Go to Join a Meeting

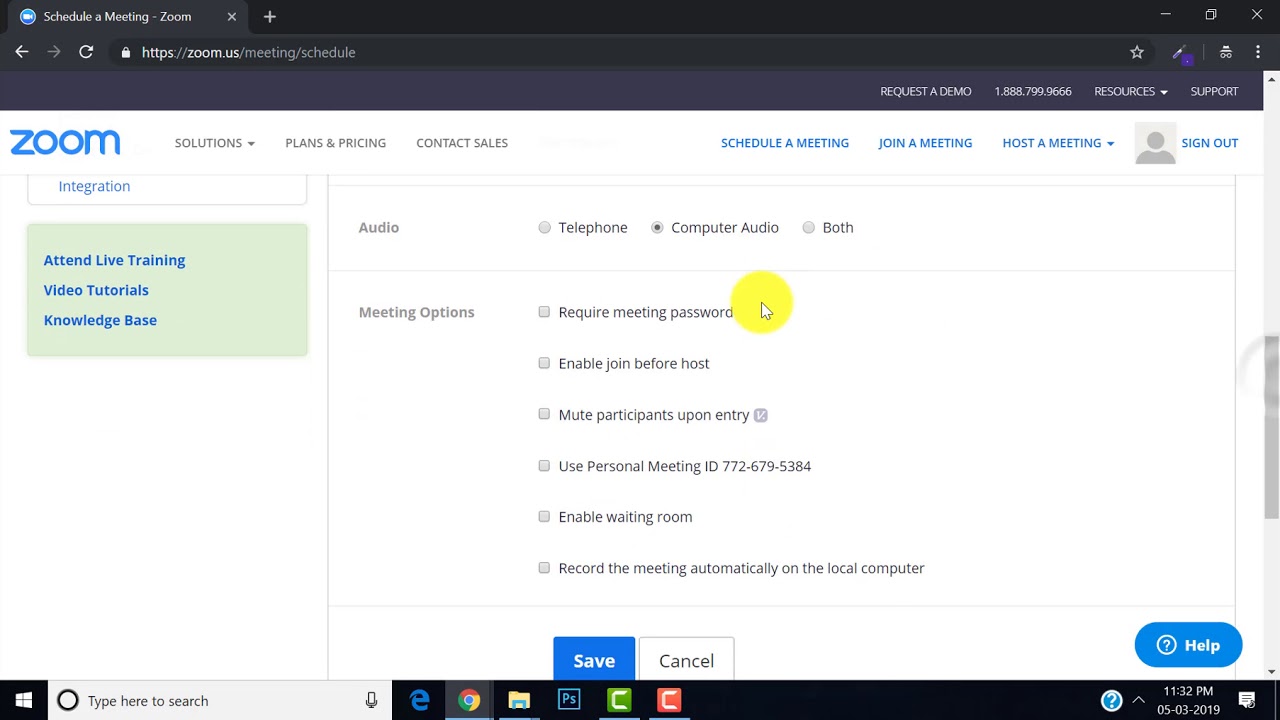coord(925,143)
